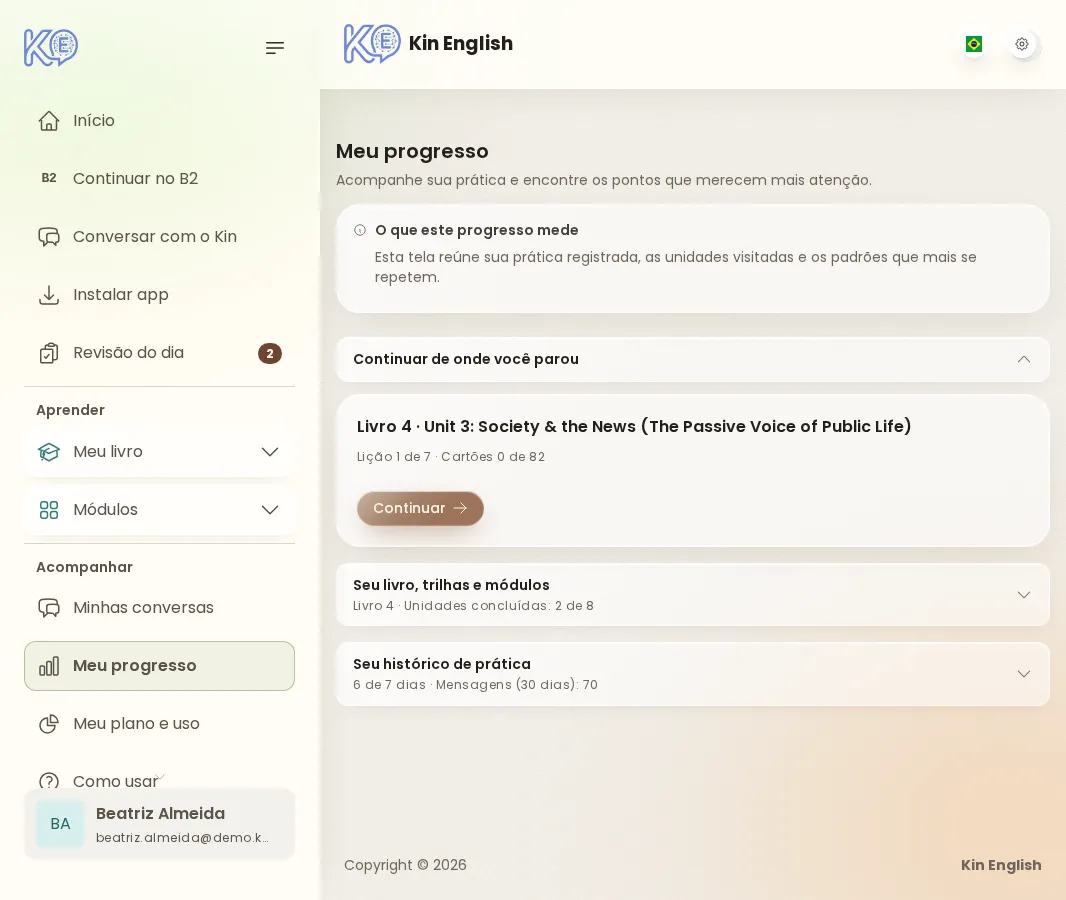Open Meu plano e uso

(159, 724)
